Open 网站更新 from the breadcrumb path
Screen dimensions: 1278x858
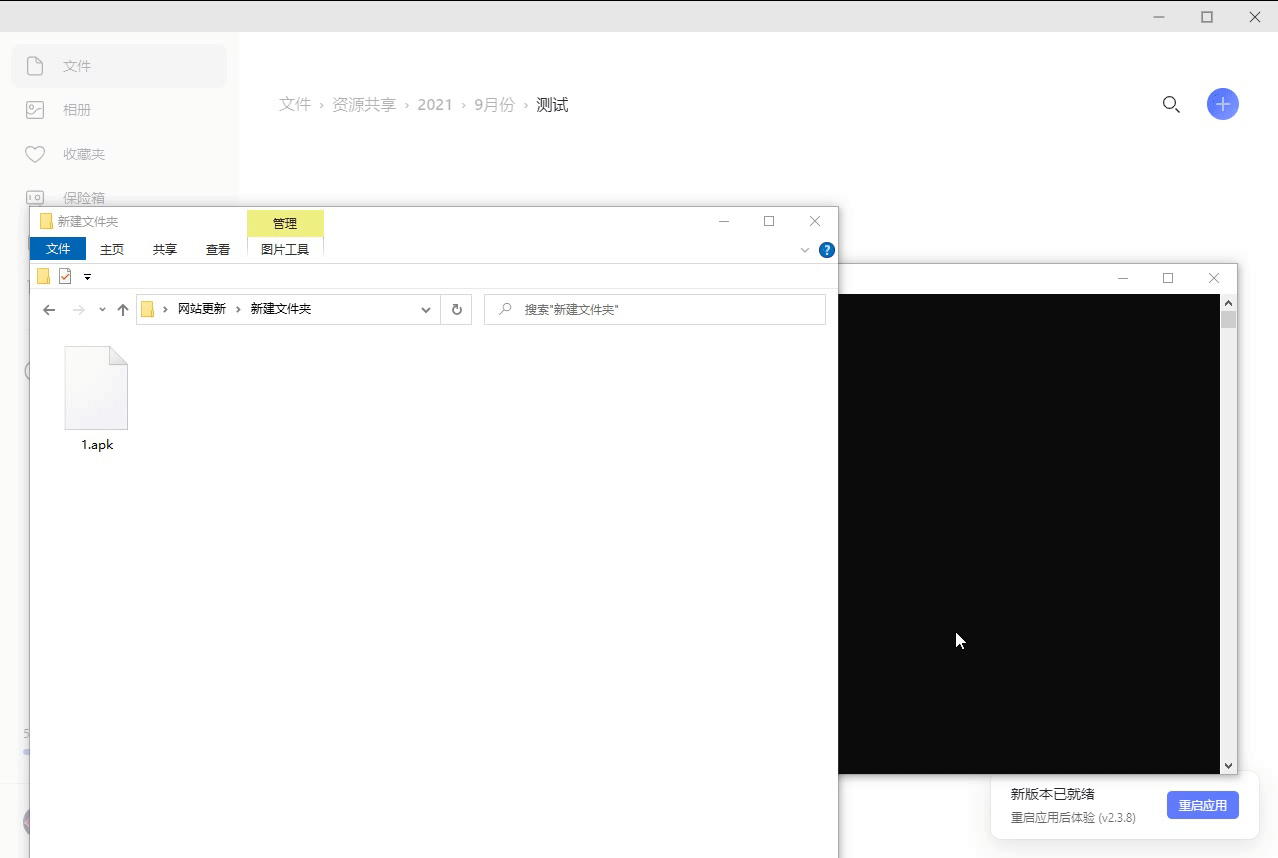click(x=202, y=308)
